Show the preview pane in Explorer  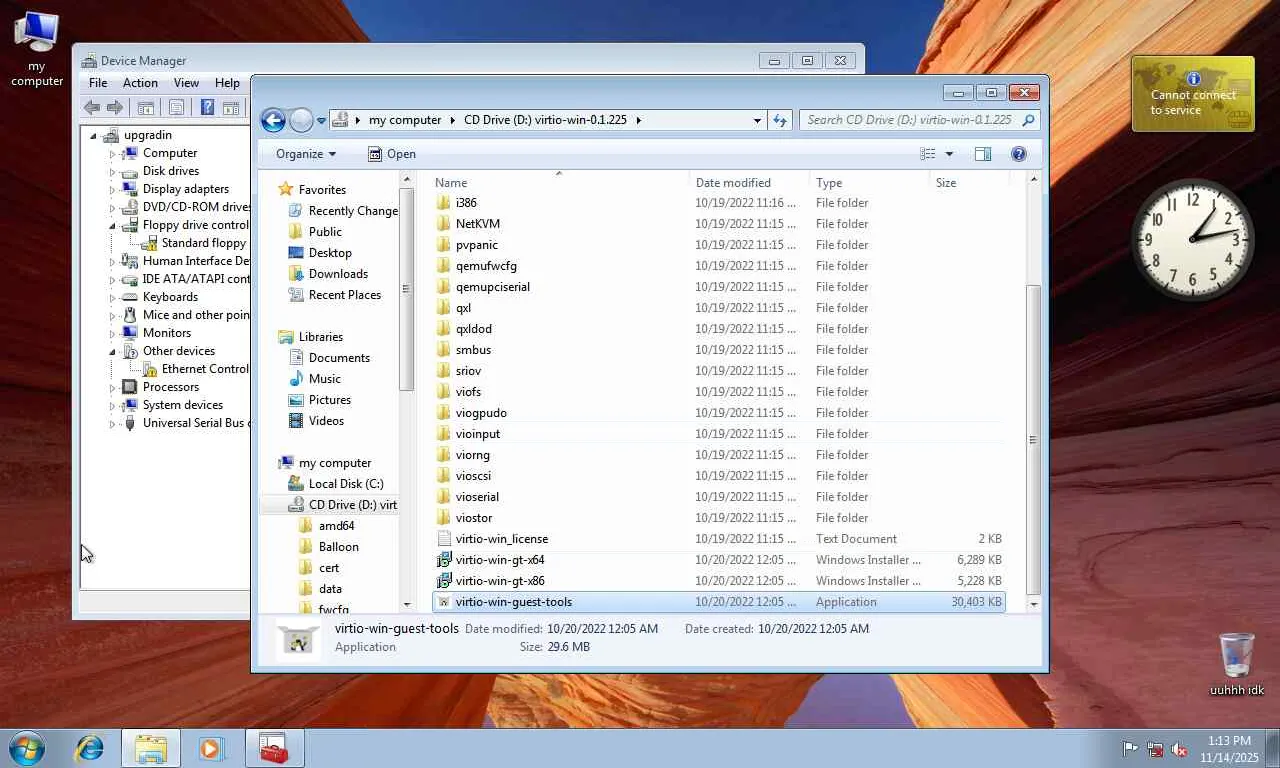click(983, 154)
